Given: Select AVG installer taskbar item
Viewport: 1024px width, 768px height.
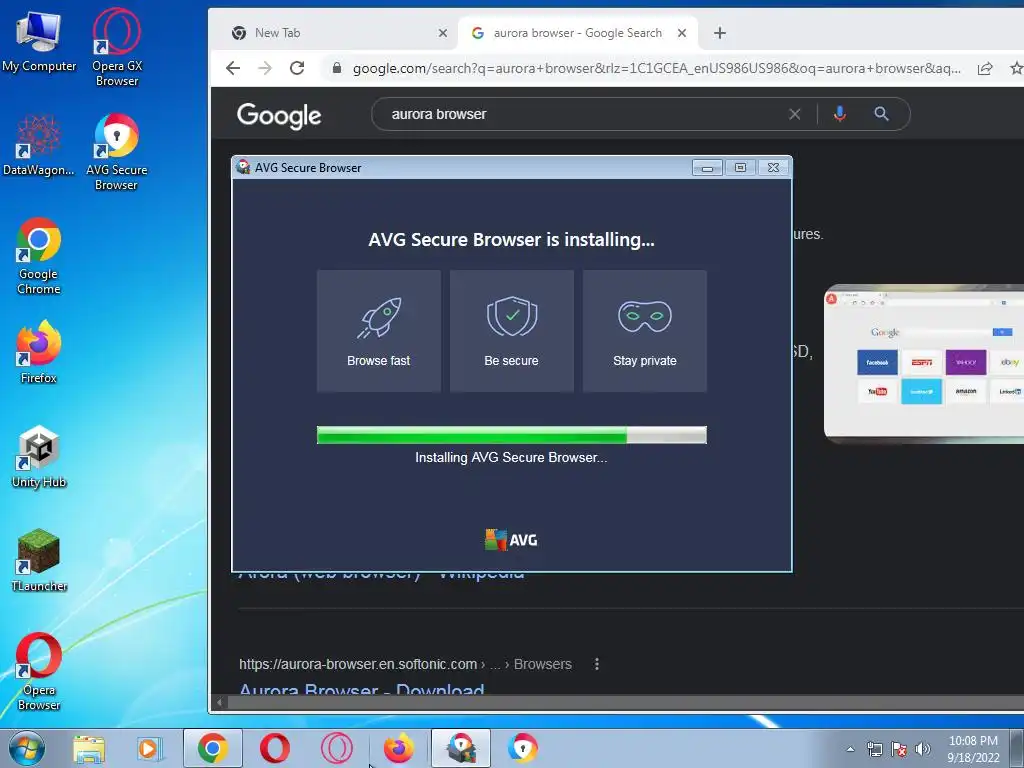Looking at the screenshot, I should point(461,748).
